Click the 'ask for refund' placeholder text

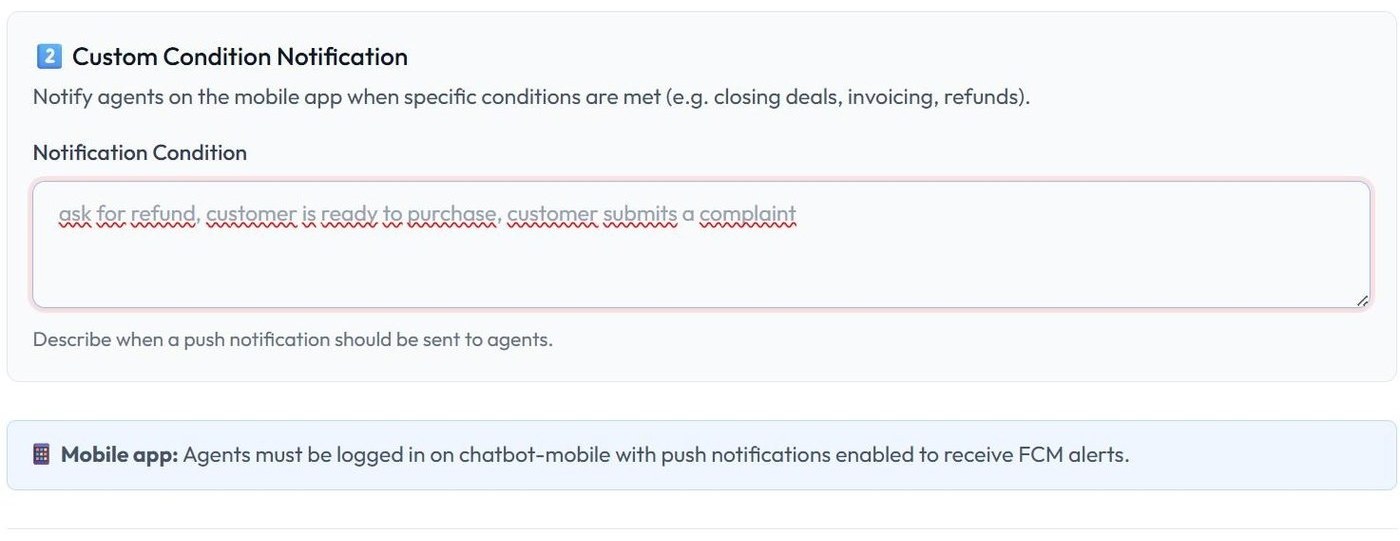pos(127,214)
